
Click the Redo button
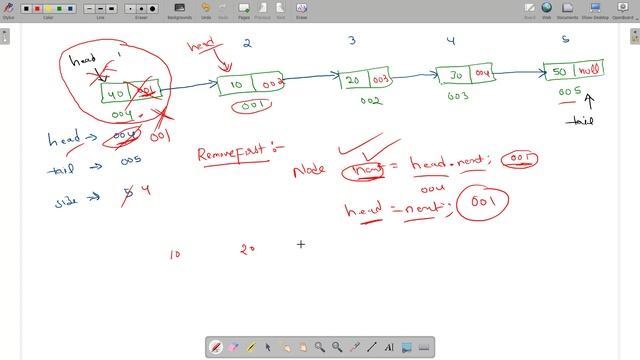pyautogui.click(x=223, y=10)
